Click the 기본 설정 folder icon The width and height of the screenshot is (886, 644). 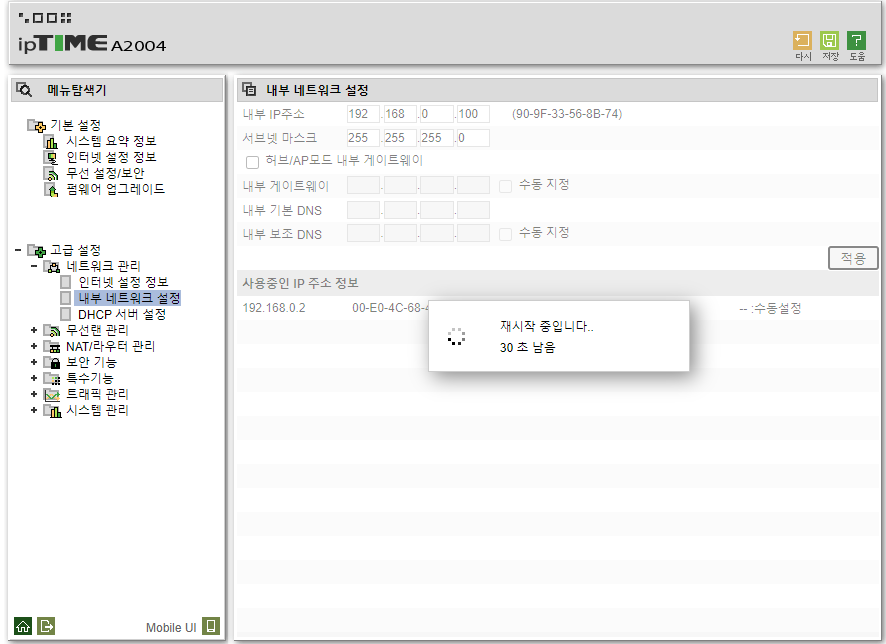(x=37, y=125)
